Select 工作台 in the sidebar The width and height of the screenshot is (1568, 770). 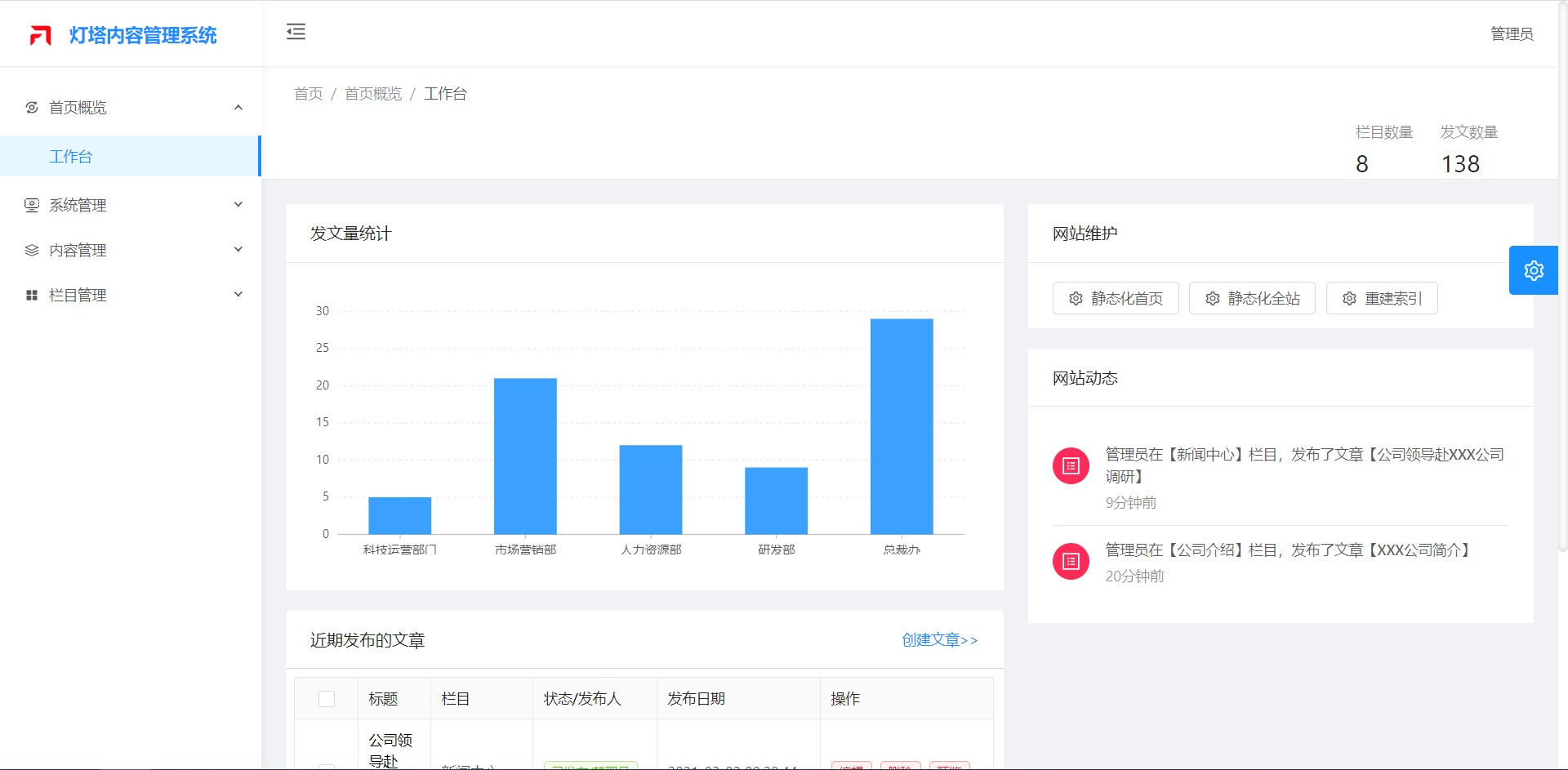pos(71,156)
